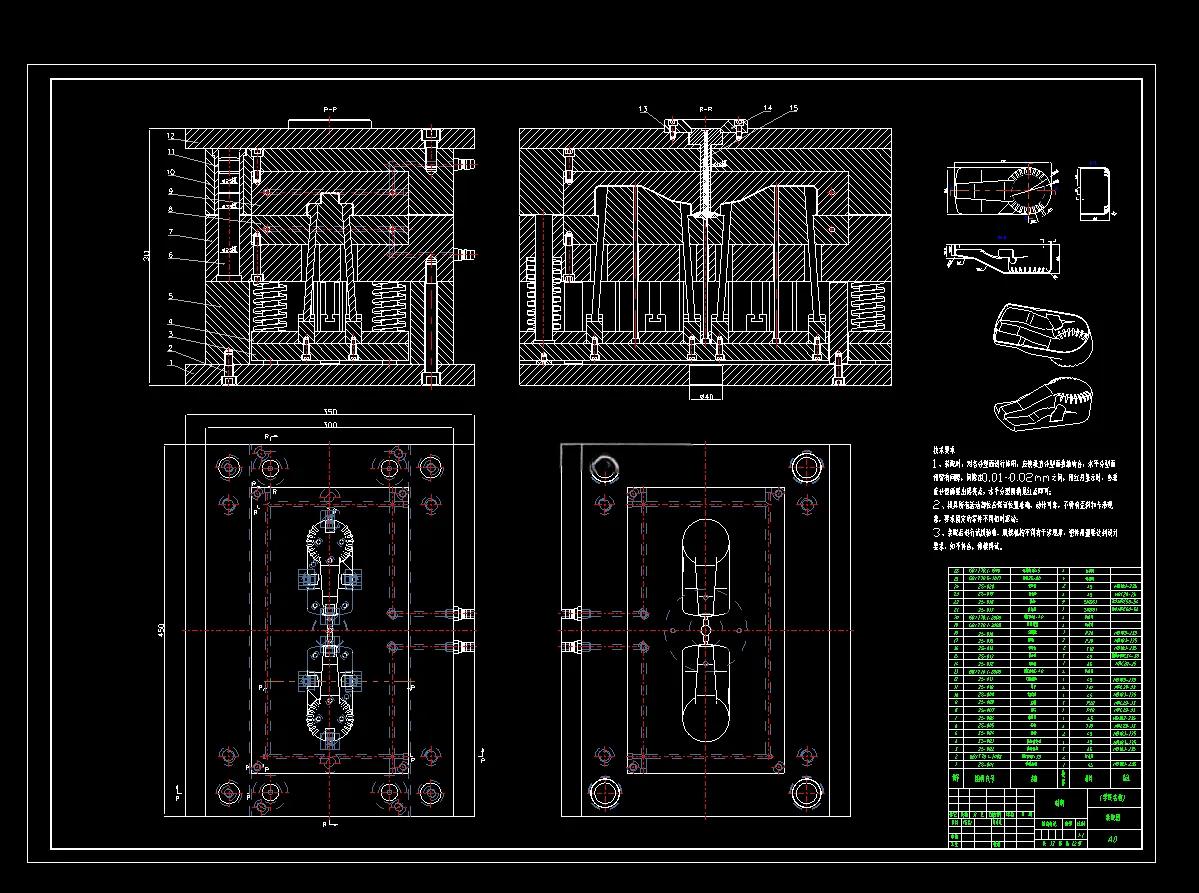Click part balloon number 15
Screen dimensions: 1199x893
[794, 109]
